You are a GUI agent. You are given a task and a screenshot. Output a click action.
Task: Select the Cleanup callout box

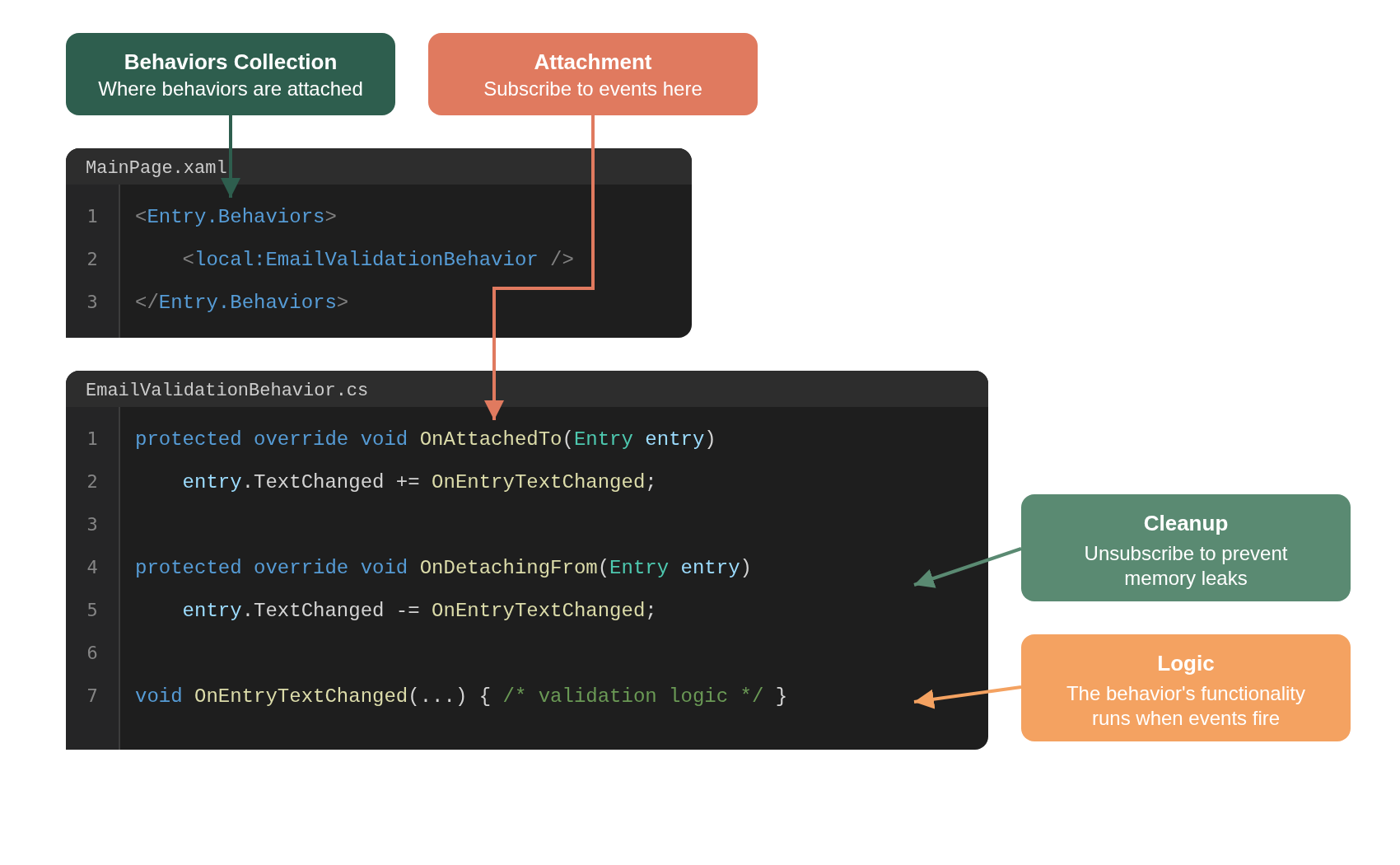[1186, 548]
